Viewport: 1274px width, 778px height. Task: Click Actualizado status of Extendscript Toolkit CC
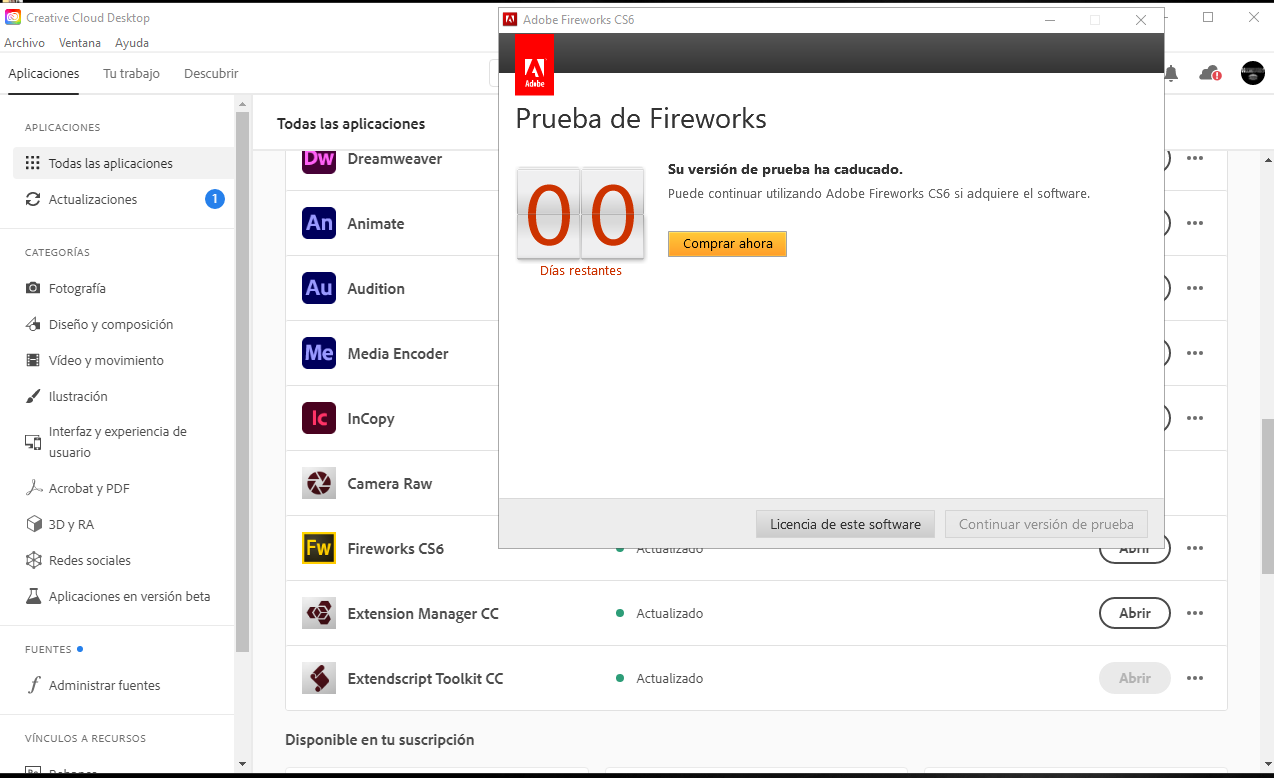click(669, 678)
